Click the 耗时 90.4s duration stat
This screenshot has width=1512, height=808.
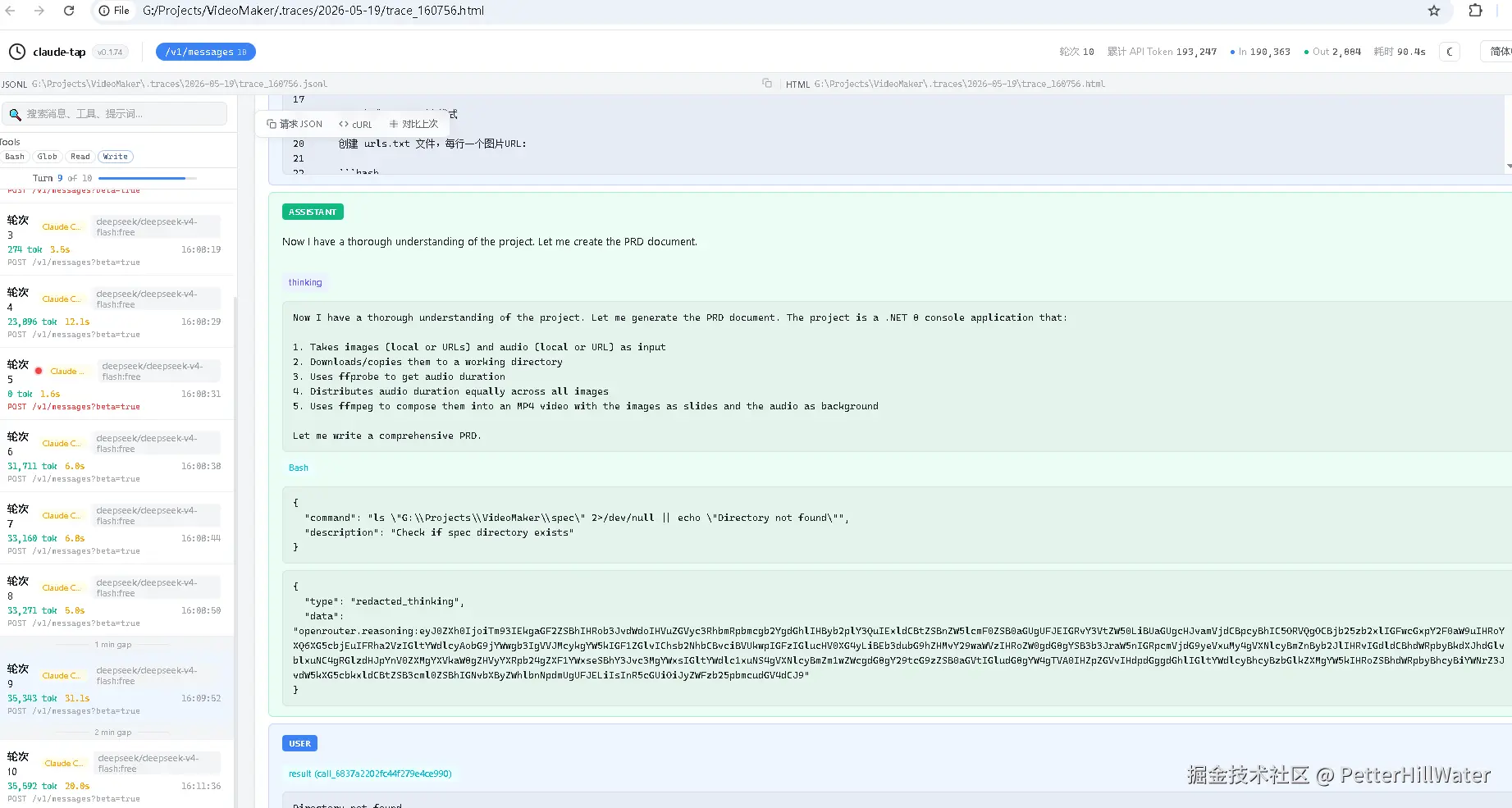pyautogui.click(x=1400, y=52)
